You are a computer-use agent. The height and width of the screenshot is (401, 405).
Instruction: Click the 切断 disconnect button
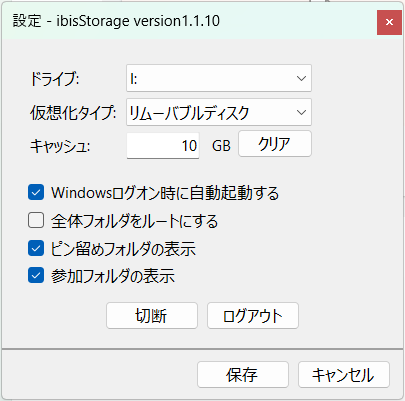tap(152, 316)
